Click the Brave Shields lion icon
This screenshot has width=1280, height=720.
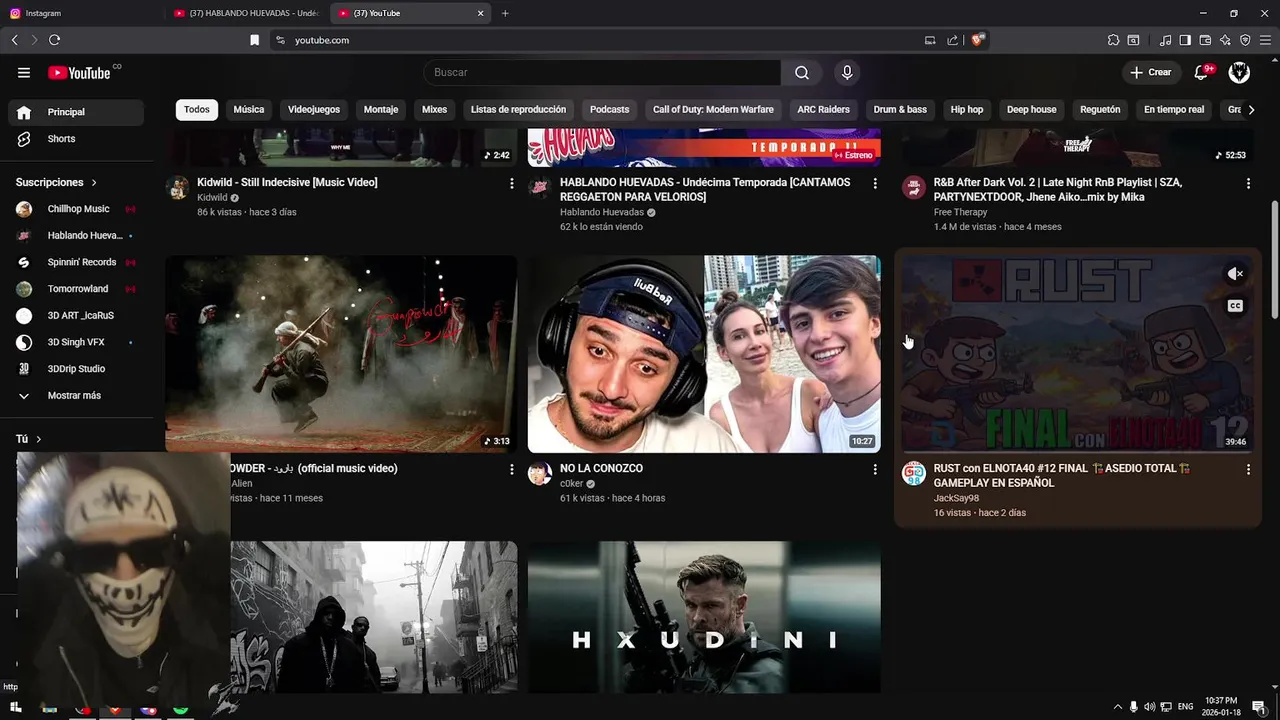[977, 40]
